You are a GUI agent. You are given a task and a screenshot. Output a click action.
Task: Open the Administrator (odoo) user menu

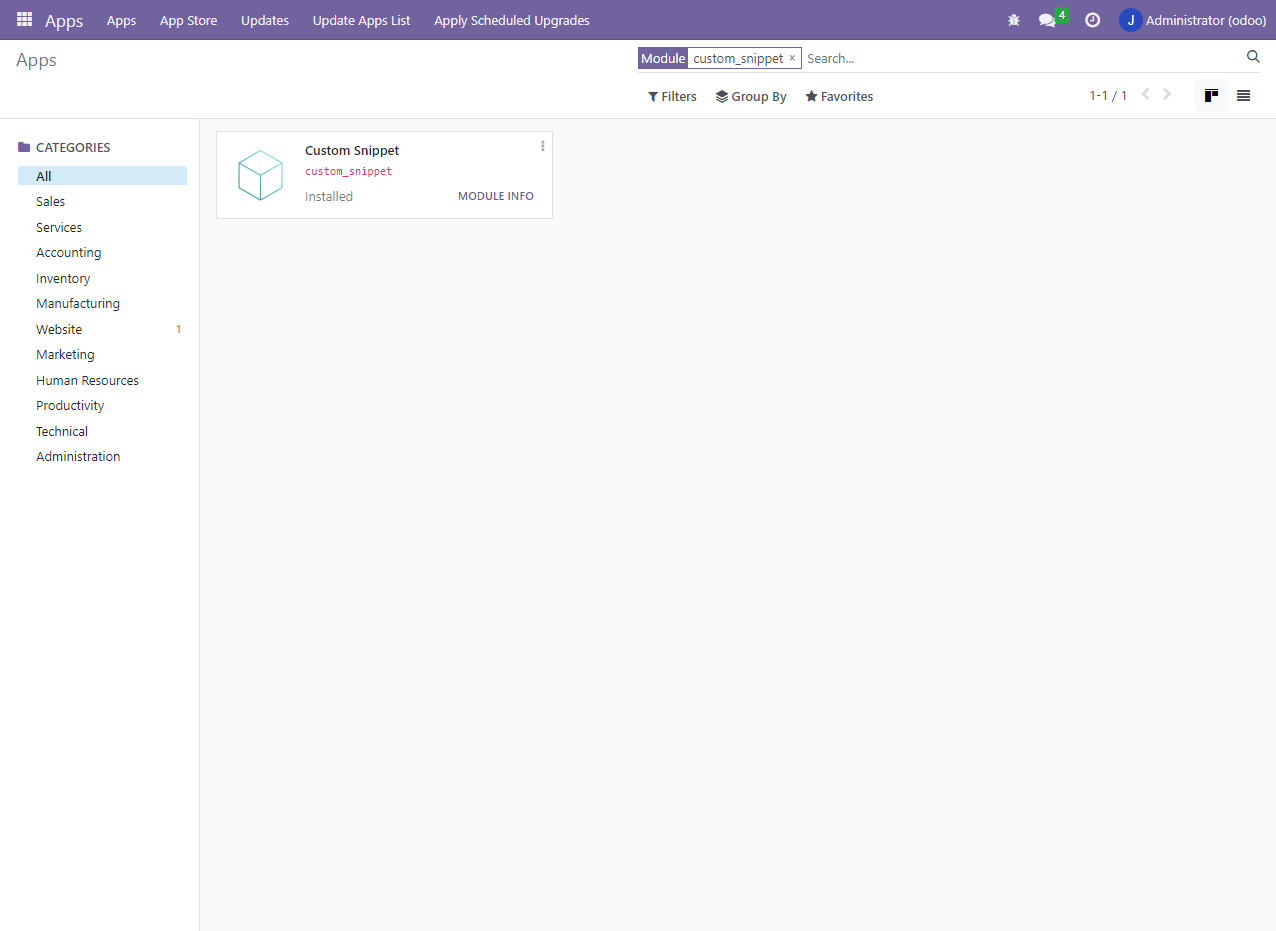[x=1193, y=20]
